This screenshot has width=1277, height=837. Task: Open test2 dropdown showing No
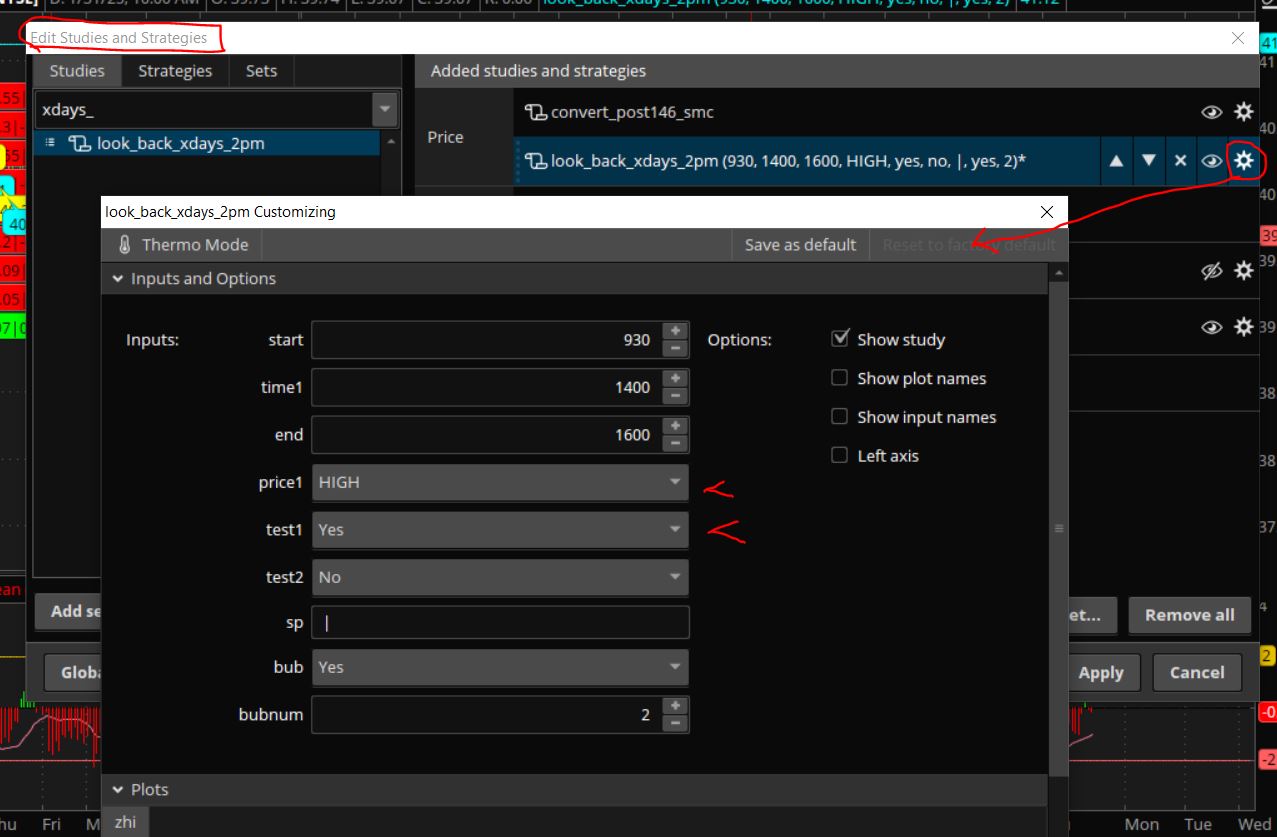click(500, 577)
